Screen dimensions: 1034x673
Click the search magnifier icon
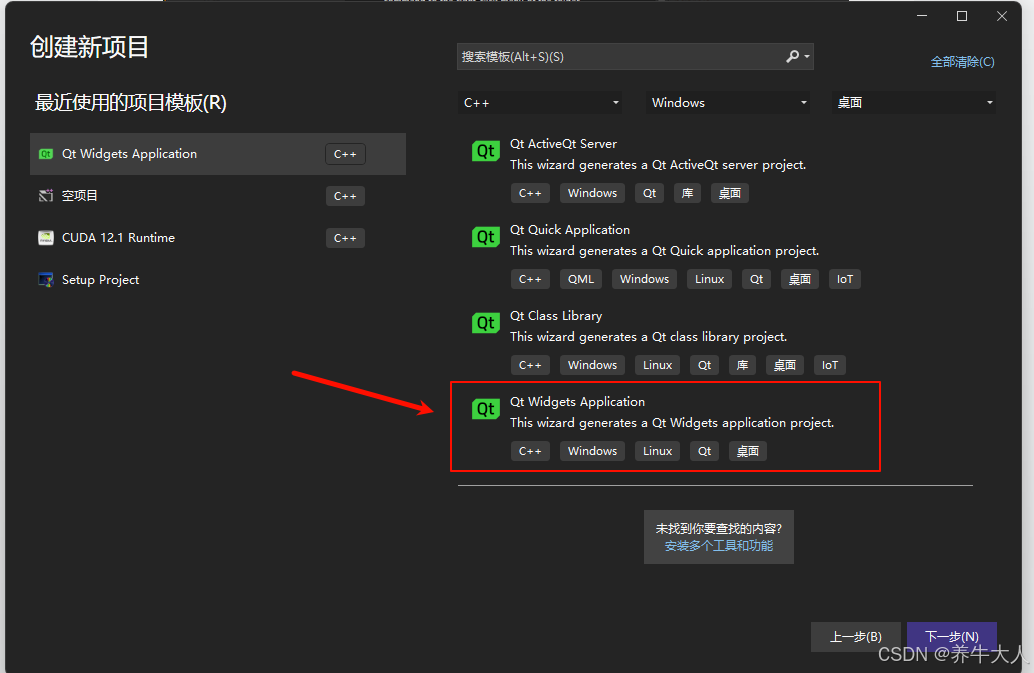(793, 57)
